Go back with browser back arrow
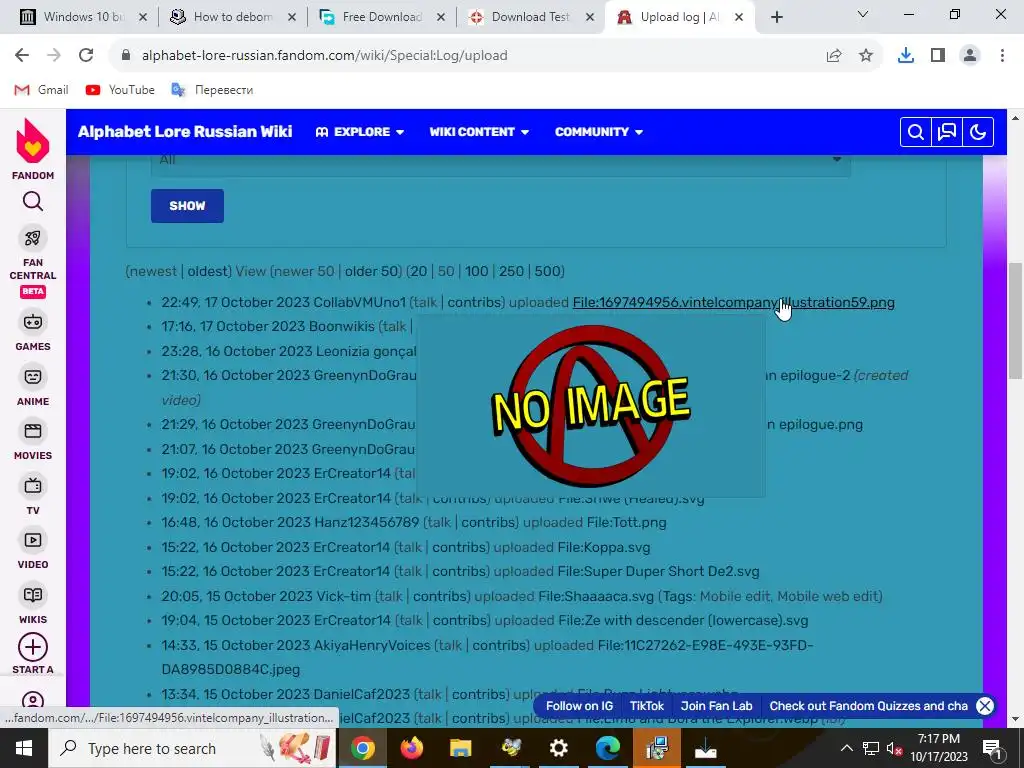This screenshot has width=1024, height=768. 22,56
